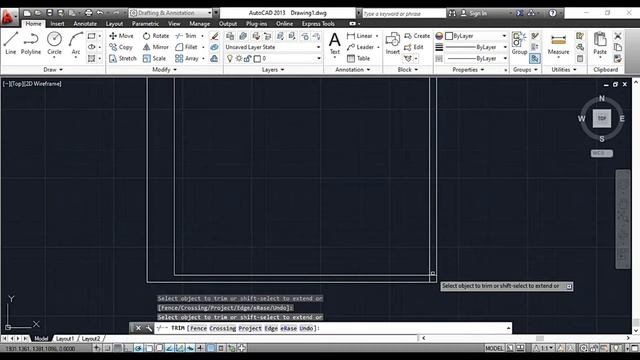Click the Trim tool
Viewport: 640px width, 360px height.
[186, 36]
